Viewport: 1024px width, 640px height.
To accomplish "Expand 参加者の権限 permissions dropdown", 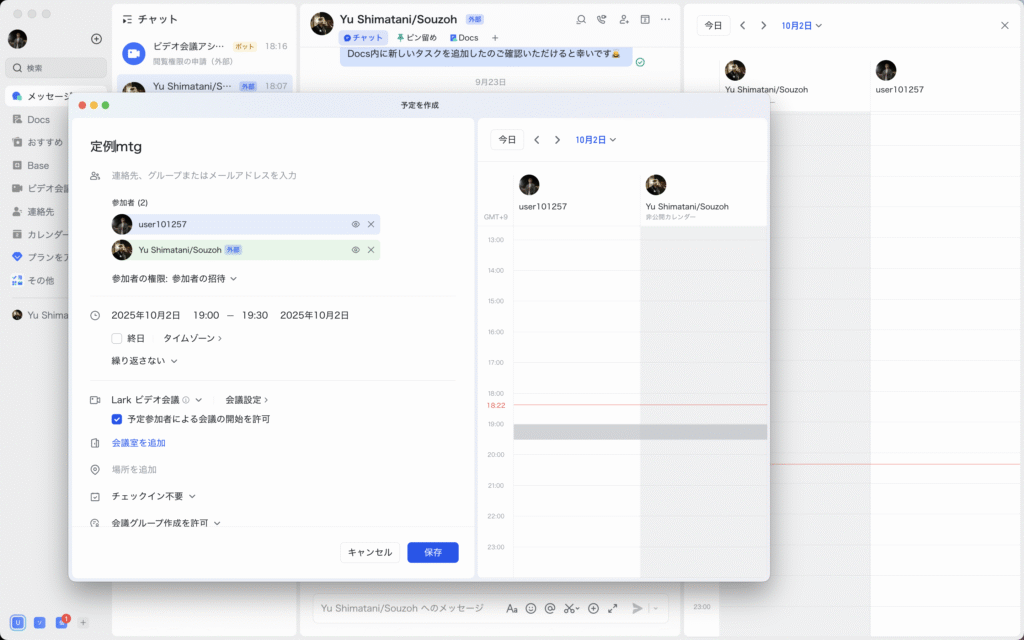I will point(174,278).
